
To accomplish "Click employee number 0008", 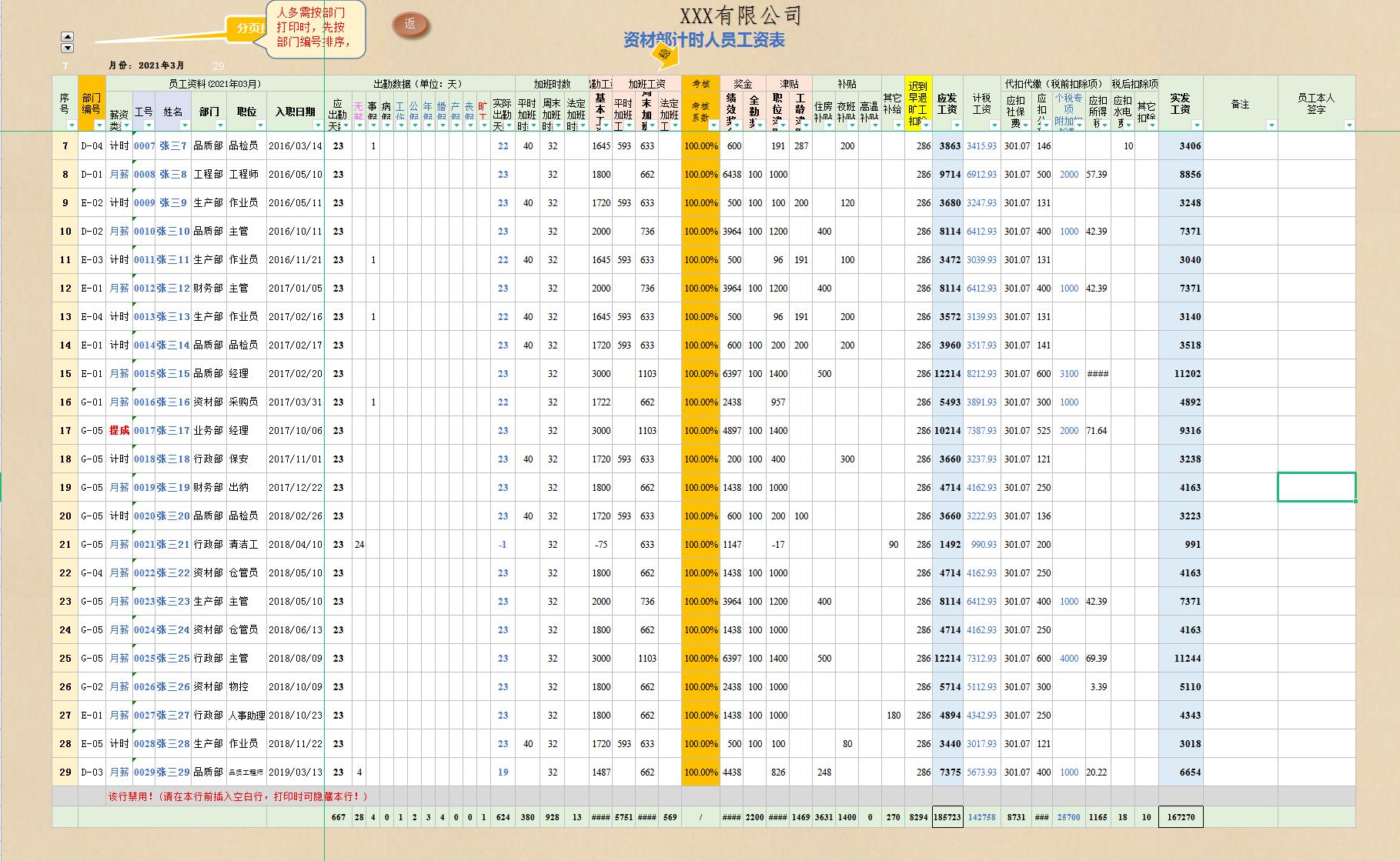I will (144, 175).
